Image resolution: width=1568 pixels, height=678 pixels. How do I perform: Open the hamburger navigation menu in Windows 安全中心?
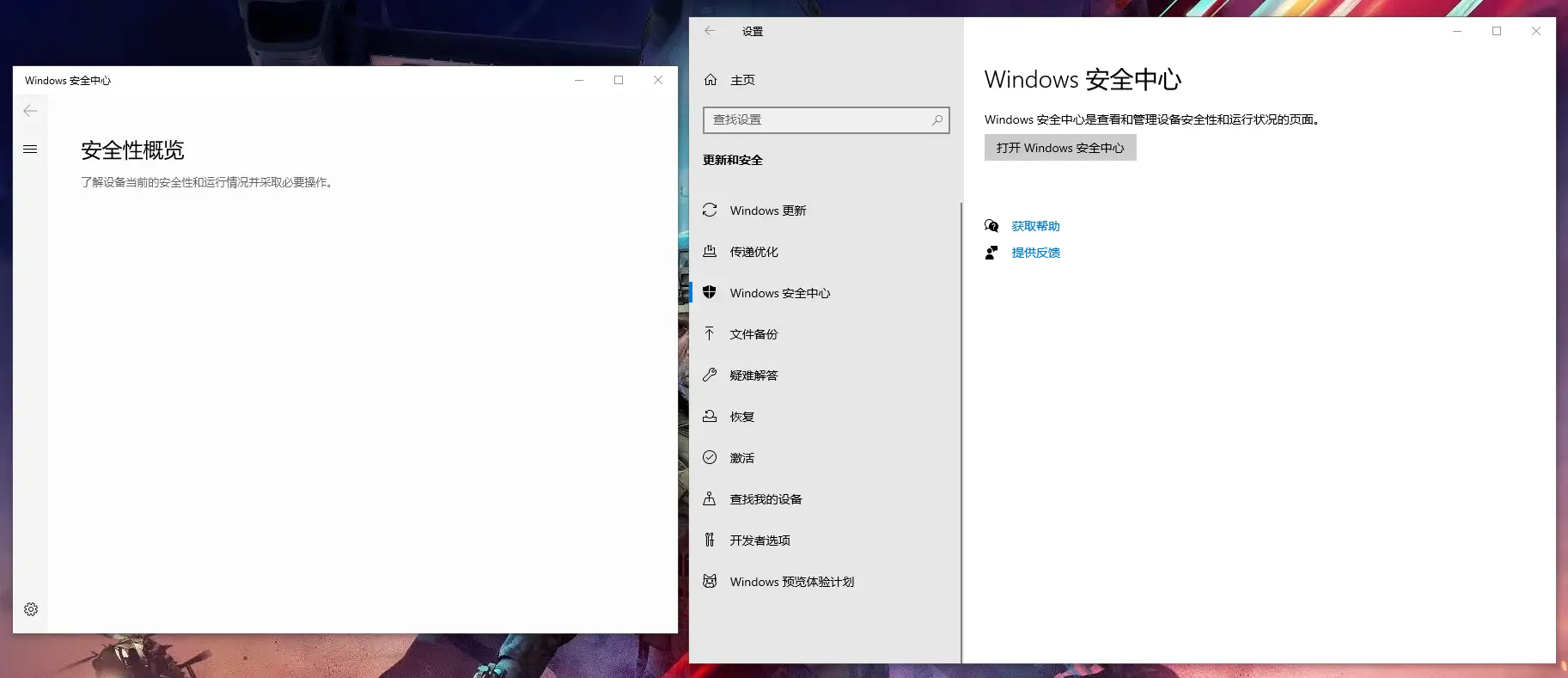(30, 150)
